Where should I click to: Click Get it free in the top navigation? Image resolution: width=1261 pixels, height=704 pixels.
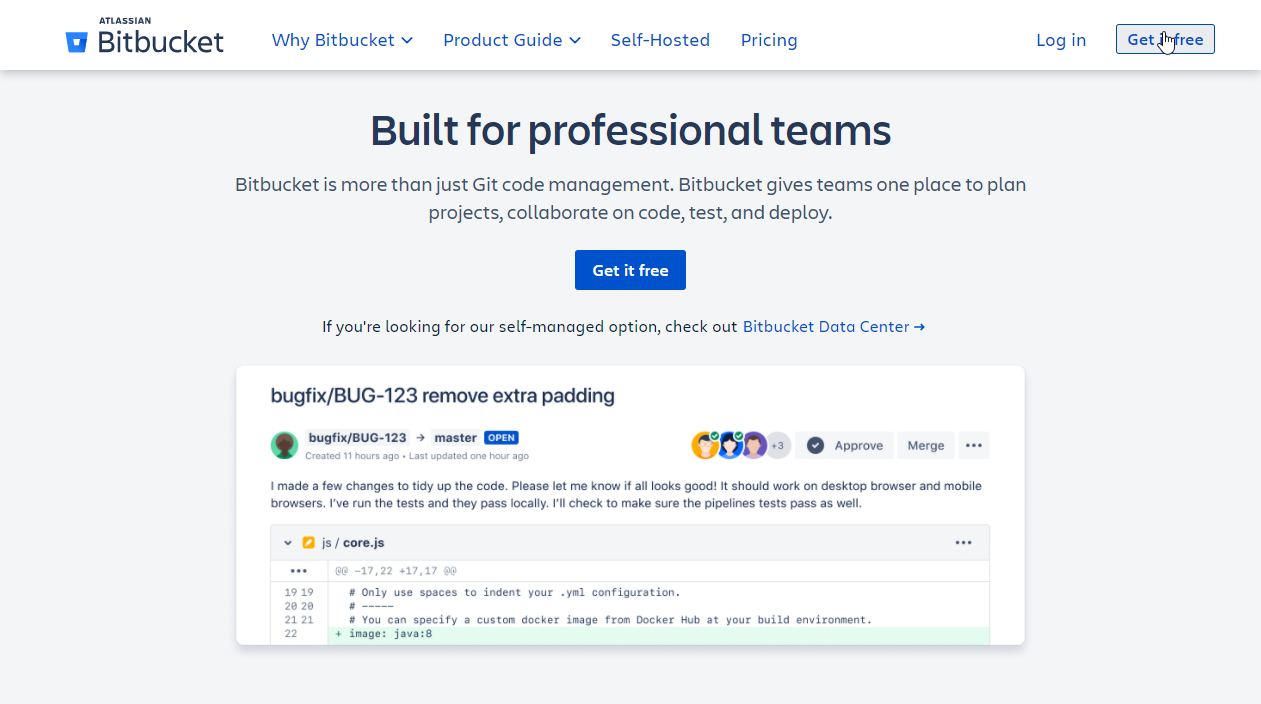coord(1165,40)
